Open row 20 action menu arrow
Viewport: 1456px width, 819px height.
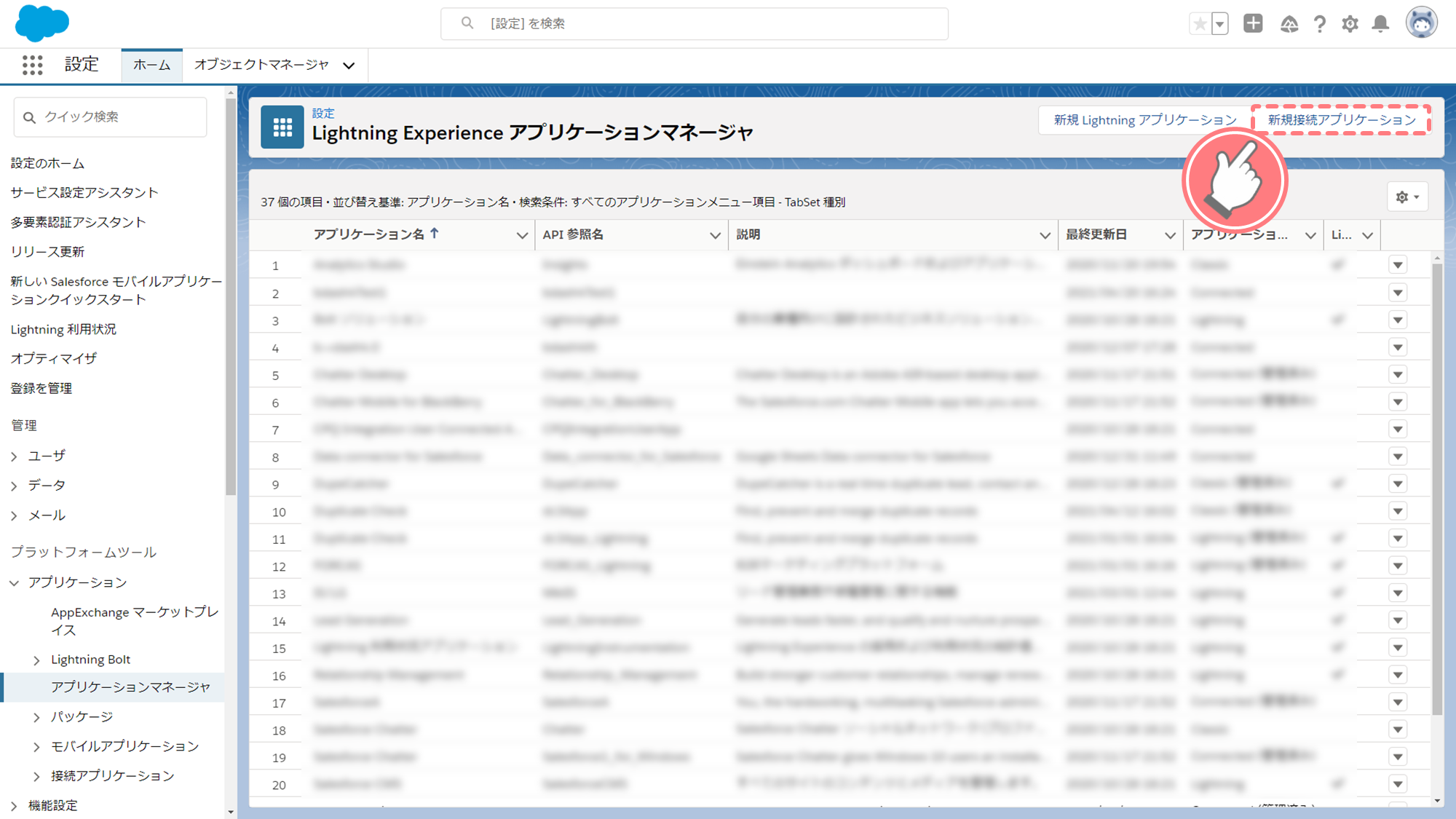coord(1397,784)
